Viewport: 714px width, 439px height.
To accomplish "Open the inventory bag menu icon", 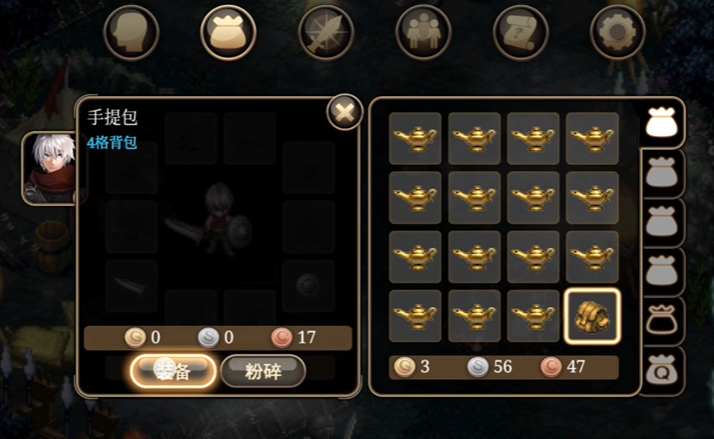I will (x=228, y=33).
